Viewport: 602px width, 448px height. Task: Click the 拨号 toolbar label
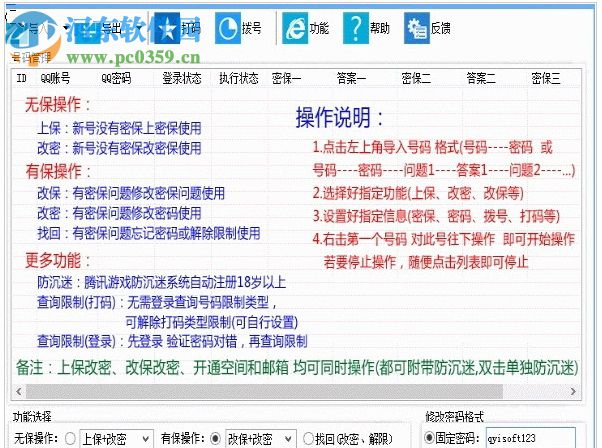pos(251,28)
